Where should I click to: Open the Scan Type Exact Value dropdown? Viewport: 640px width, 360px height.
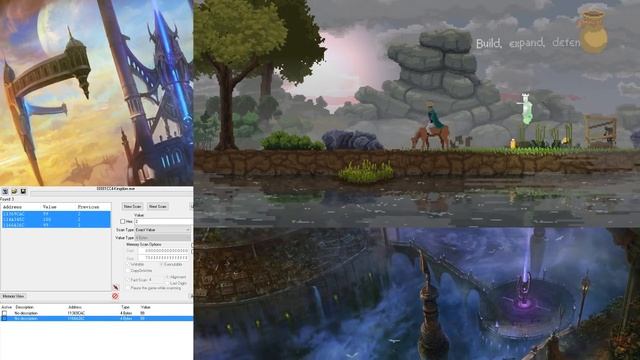[x=163, y=230]
